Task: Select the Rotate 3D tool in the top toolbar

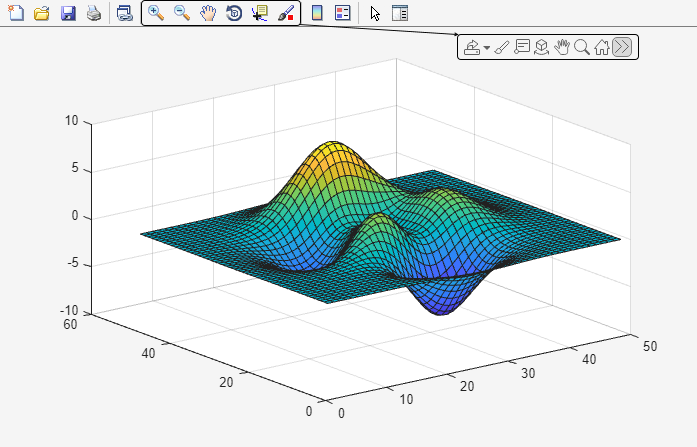Action: pyautogui.click(x=234, y=14)
